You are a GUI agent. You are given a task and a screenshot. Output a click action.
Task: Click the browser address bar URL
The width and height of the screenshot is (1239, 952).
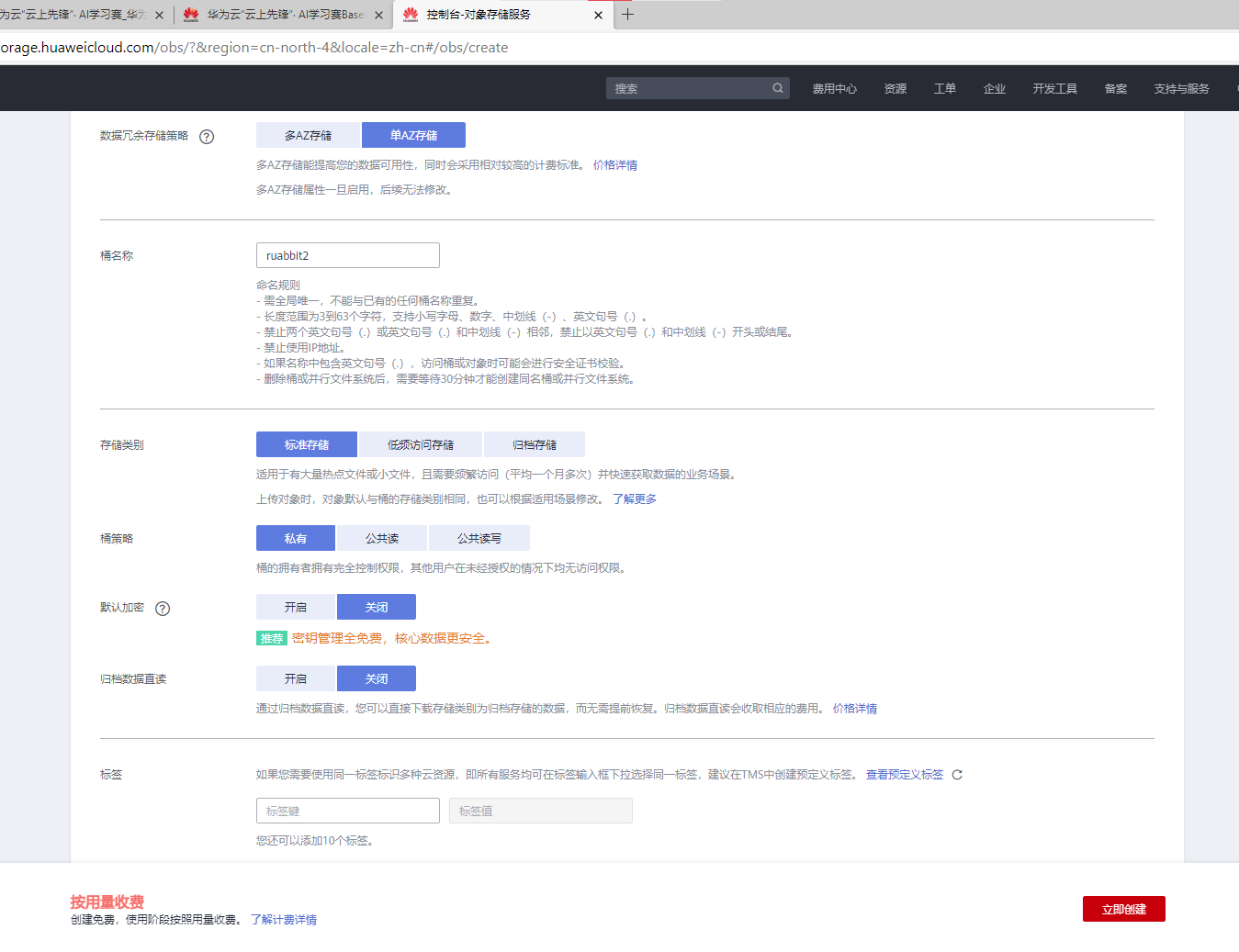pos(254,48)
